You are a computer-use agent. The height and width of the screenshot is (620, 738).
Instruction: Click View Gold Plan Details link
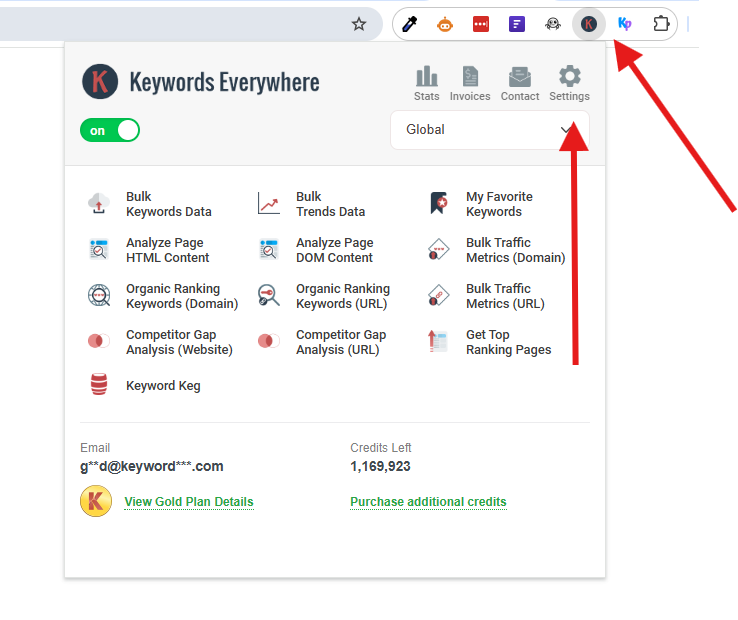189,502
